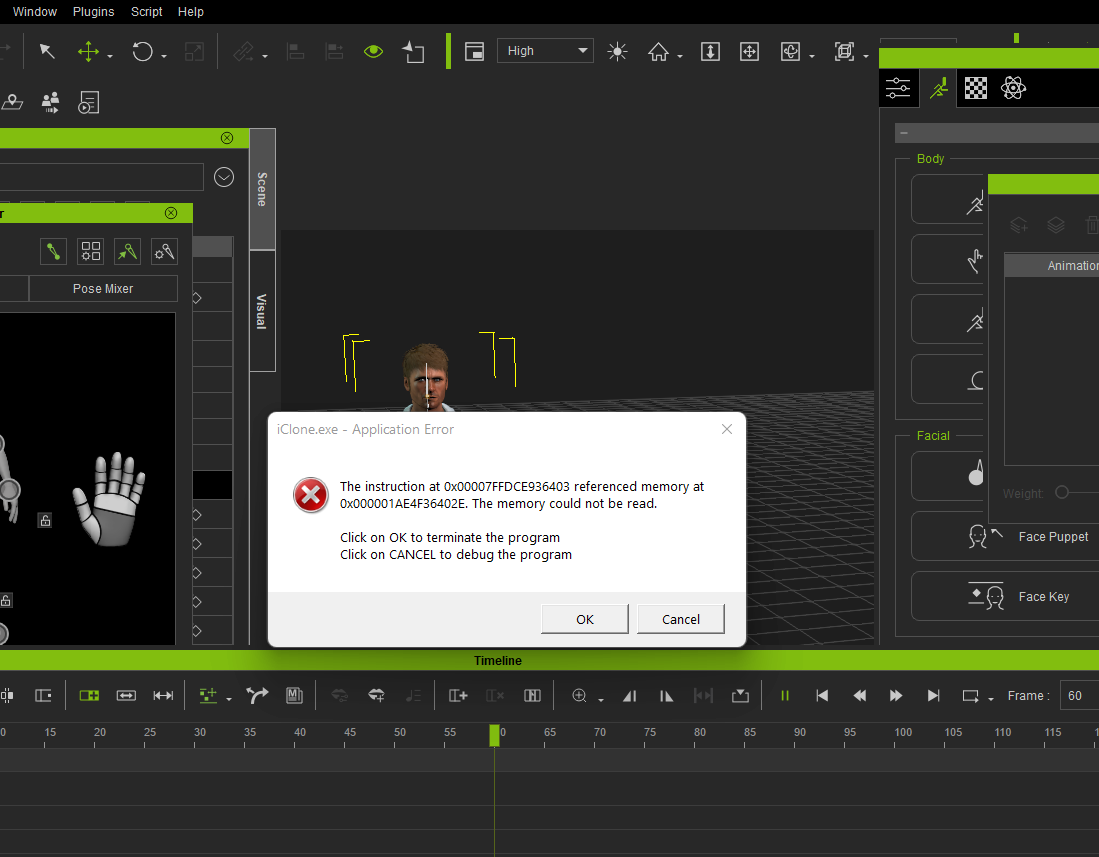This screenshot has width=1099, height=857.
Task: Click the Rotate object tool
Action: click(143, 52)
